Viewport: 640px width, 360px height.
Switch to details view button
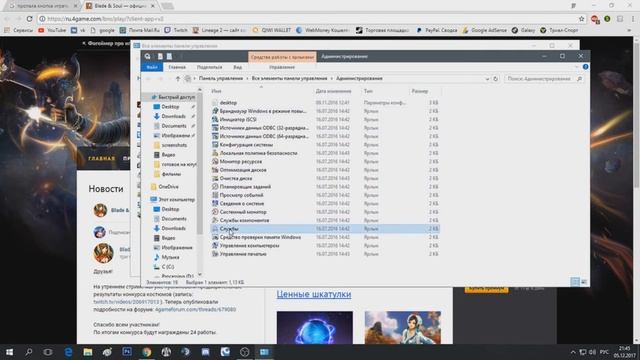575,282
